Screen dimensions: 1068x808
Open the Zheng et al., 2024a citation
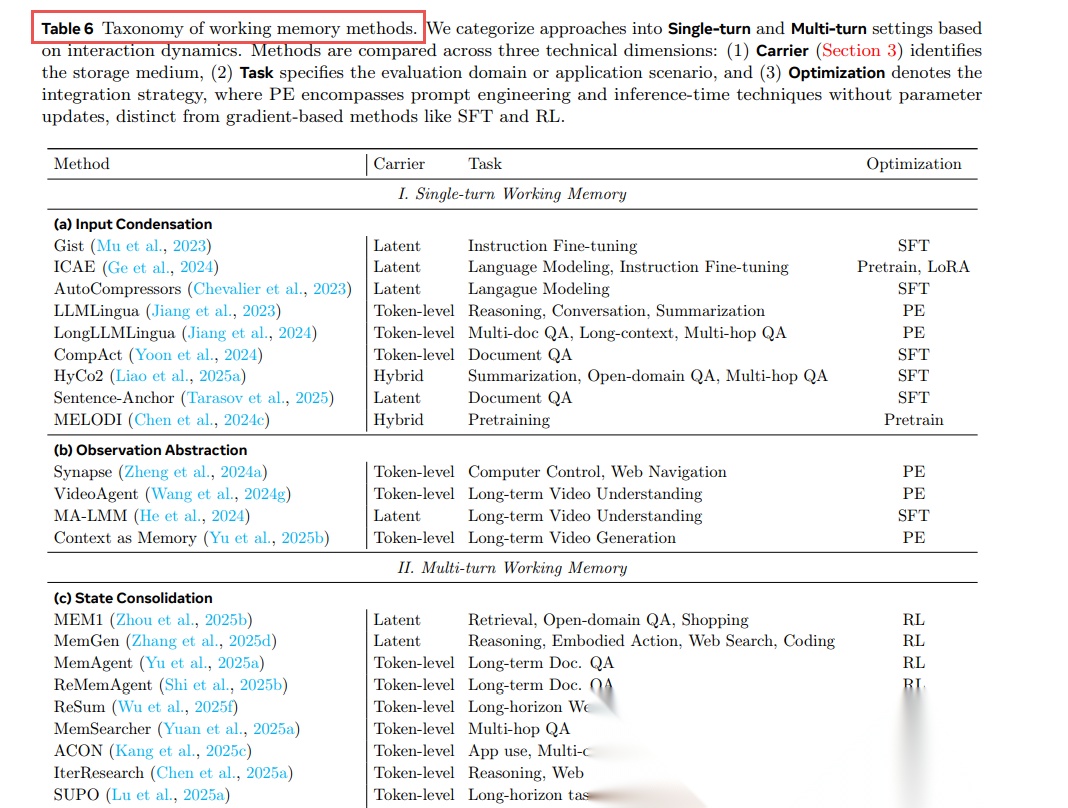(193, 471)
